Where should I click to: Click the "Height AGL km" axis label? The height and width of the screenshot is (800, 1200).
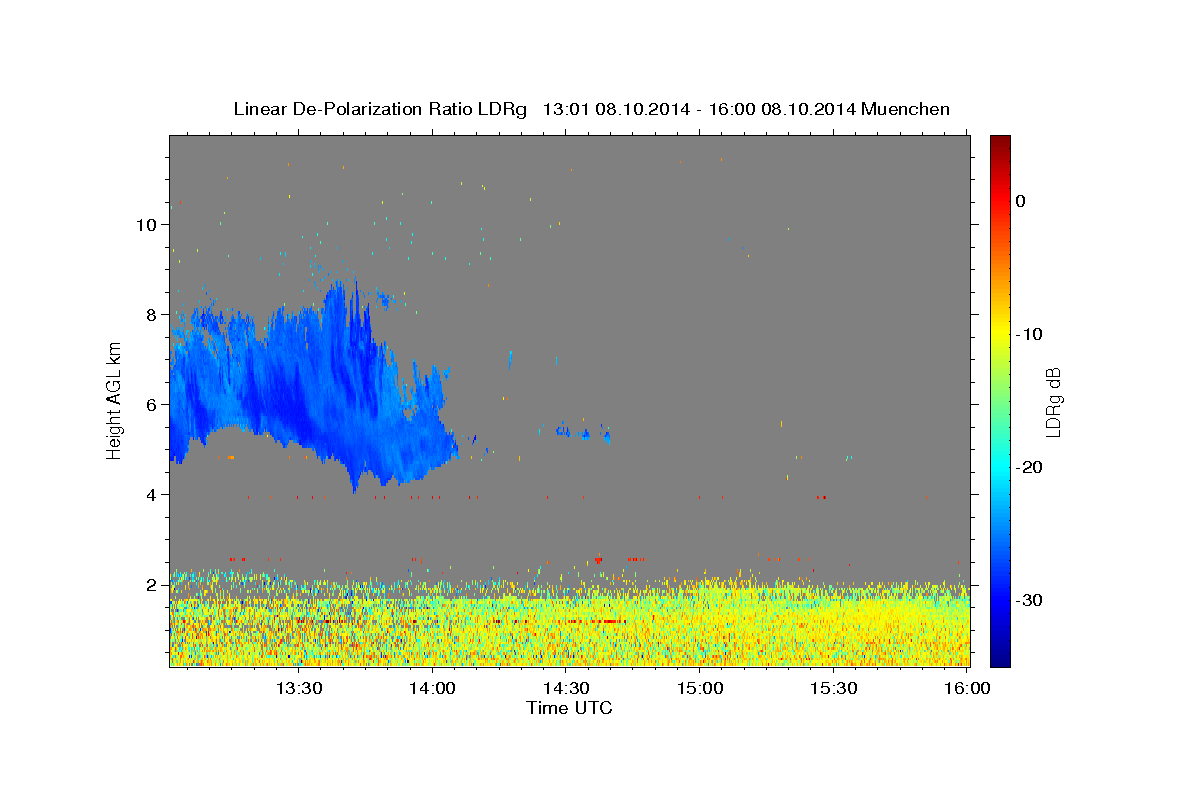114,399
